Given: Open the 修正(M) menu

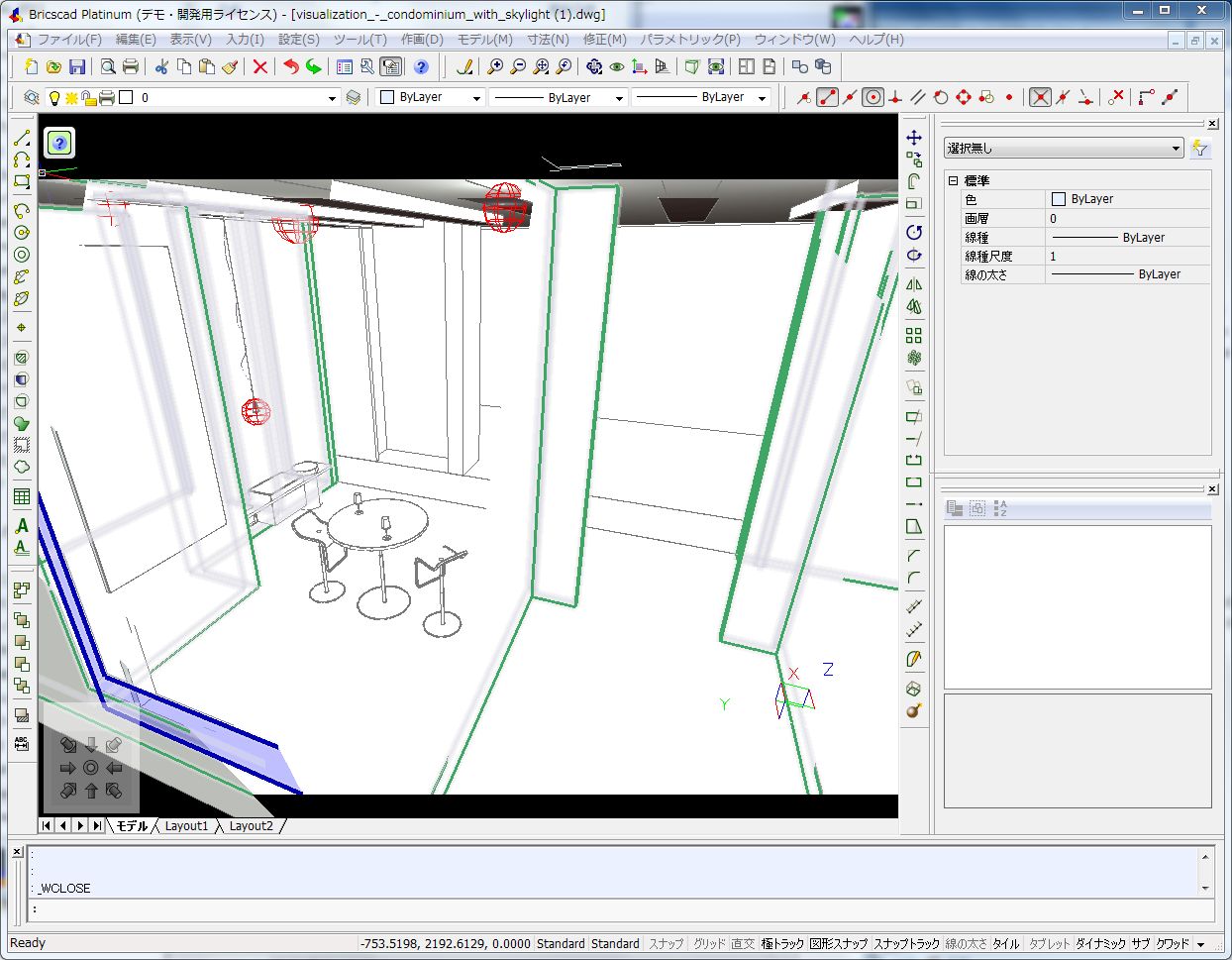Looking at the screenshot, I should (605, 40).
